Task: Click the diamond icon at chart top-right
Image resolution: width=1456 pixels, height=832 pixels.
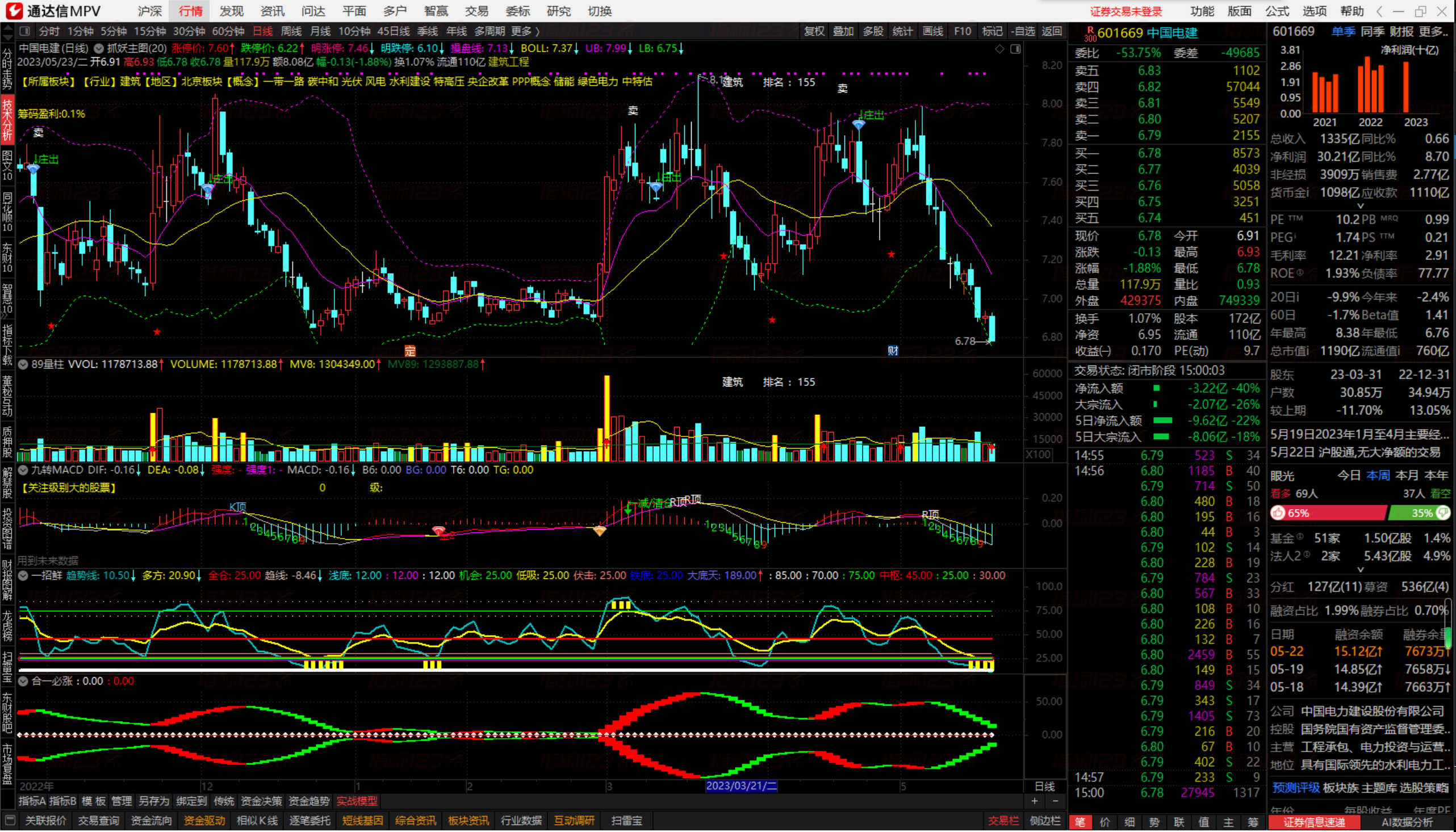Action: (x=999, y=49)
